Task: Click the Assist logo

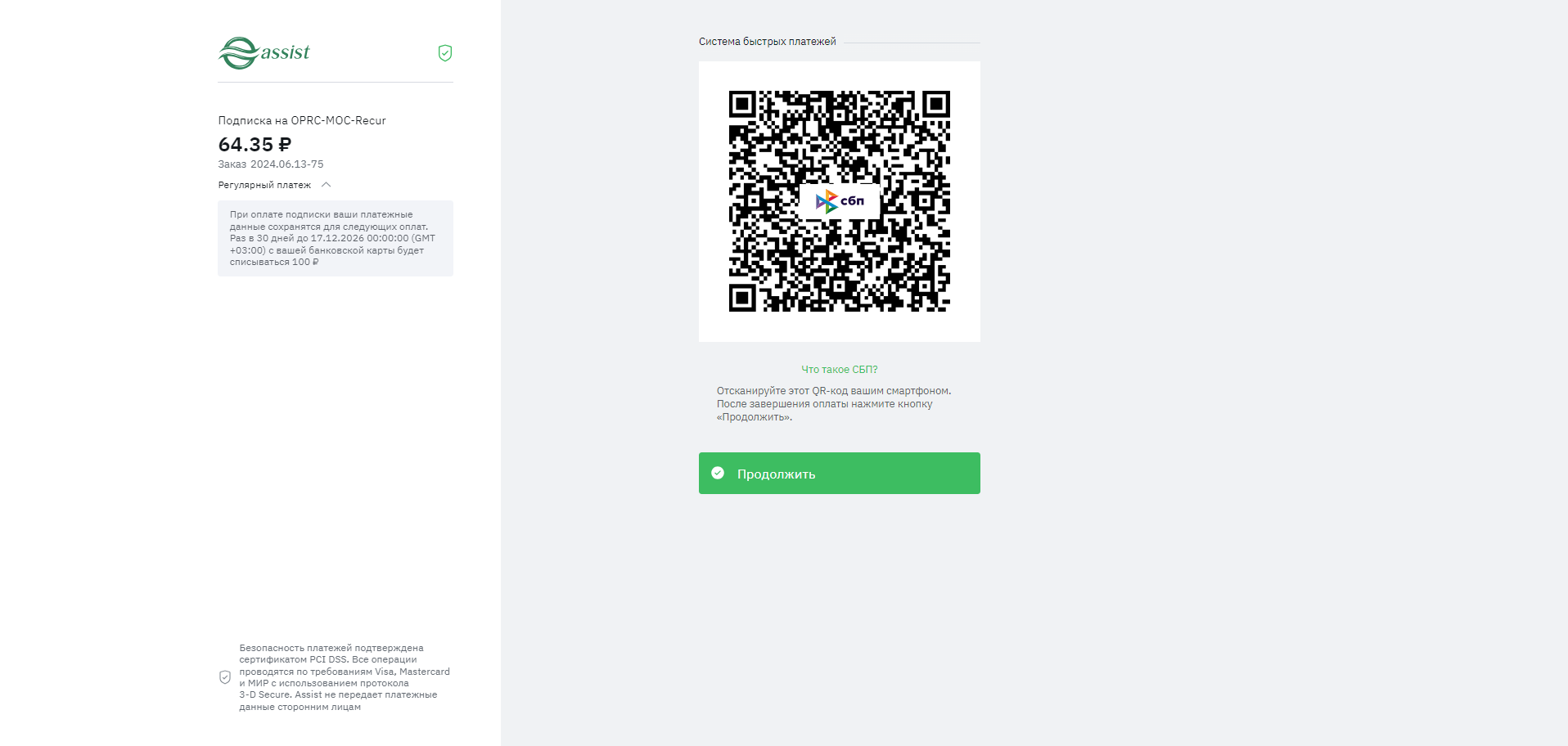Action: click(264, 53)
